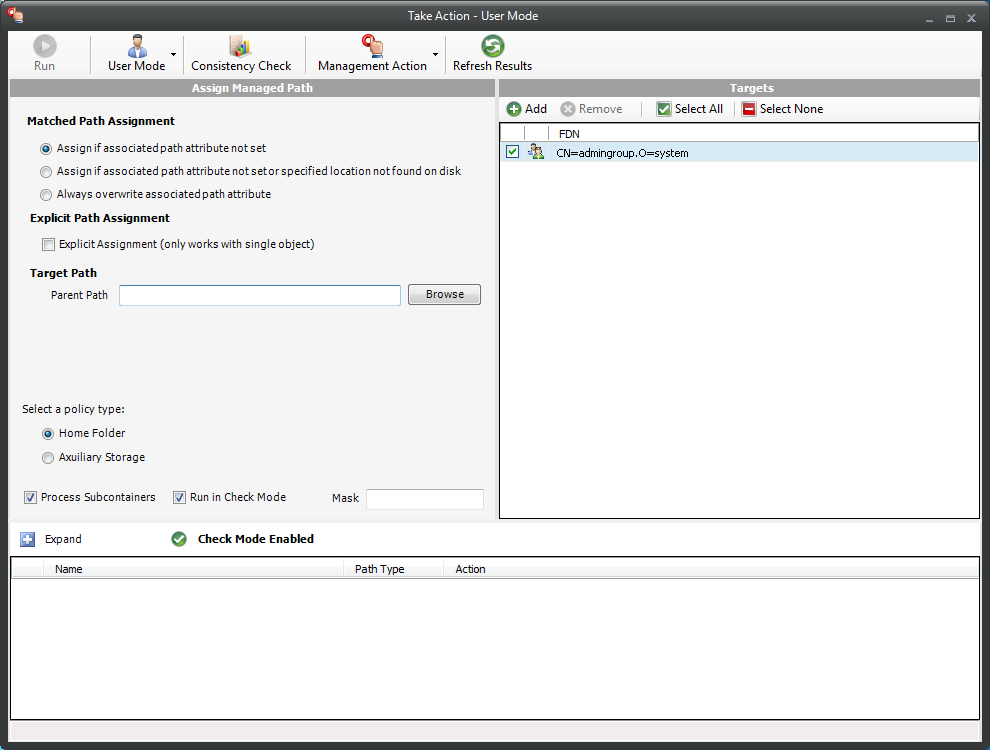Screen dimensions: 994x754
Task: Toggle Run in Check Mode checkbox
Action: [179, 498]
